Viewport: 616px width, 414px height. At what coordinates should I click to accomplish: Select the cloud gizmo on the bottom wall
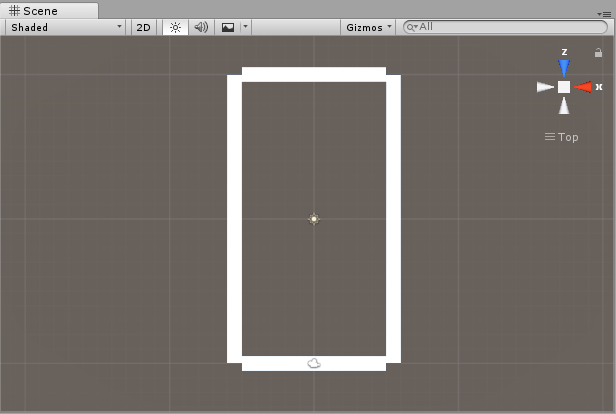314,363
